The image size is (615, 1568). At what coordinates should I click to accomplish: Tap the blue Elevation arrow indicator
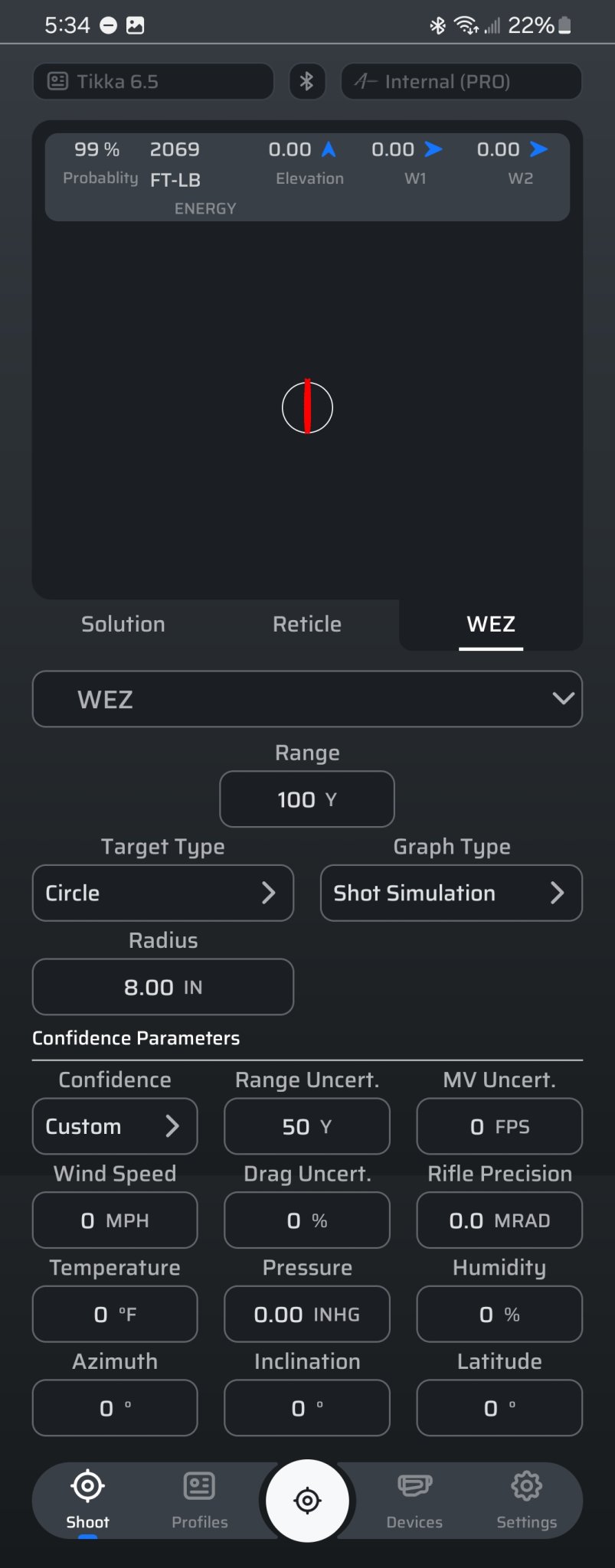point(329,149)
